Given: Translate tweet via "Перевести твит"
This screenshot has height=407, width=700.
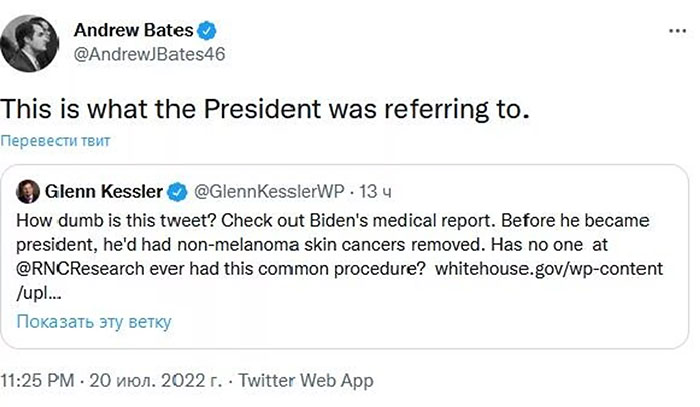Looking at the screenshot, I should 54,139.
